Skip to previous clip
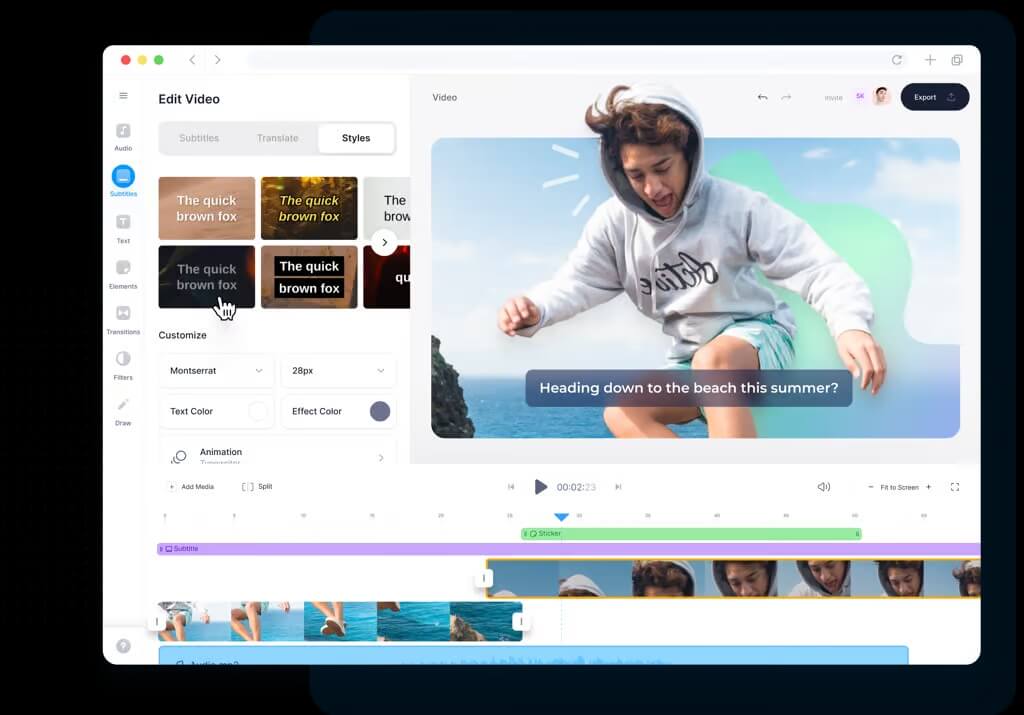The width and height of the screenshot is (1024, 715). (x=511, y=486)
